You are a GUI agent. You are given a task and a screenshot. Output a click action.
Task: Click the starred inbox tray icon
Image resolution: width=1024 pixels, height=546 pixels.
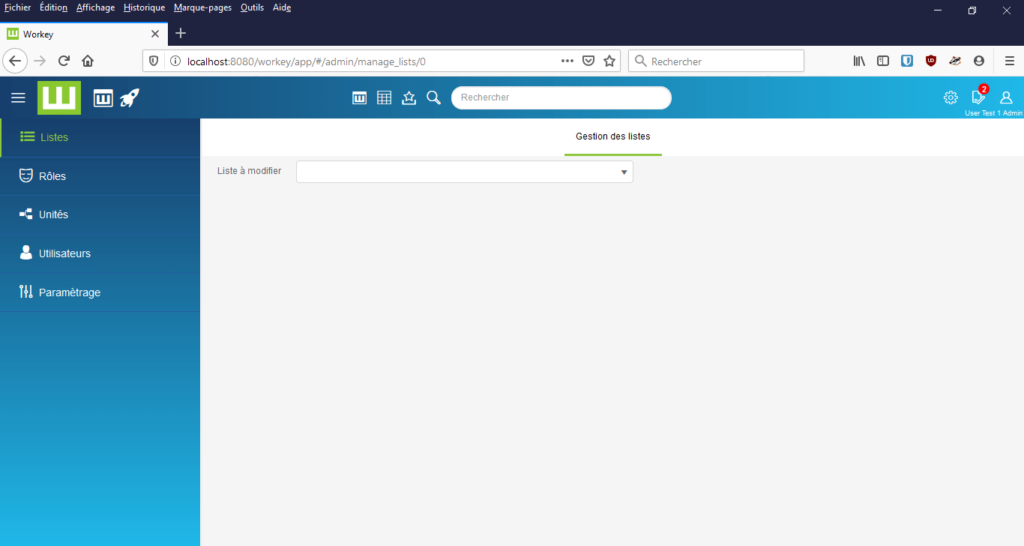pyautogui.click(x=409, y=97)
